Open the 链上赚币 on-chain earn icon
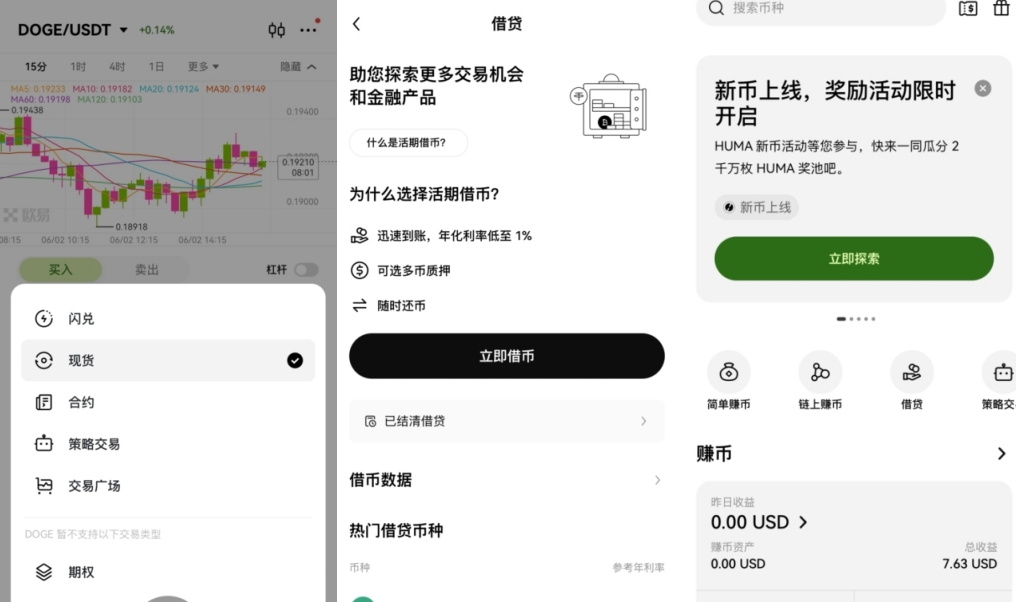The height and width of the screenshot is (602, 1016). (x=820, y=372)
